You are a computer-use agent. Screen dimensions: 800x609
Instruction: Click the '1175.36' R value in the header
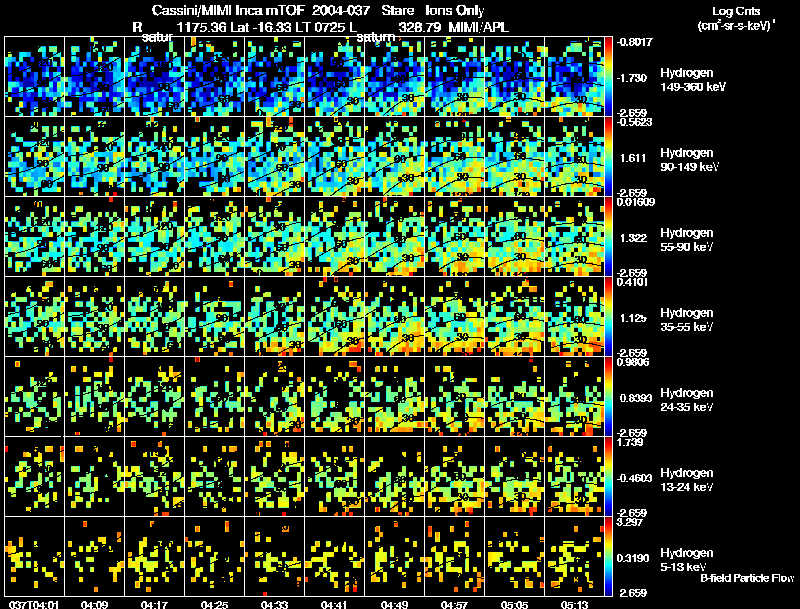[201, 27]
